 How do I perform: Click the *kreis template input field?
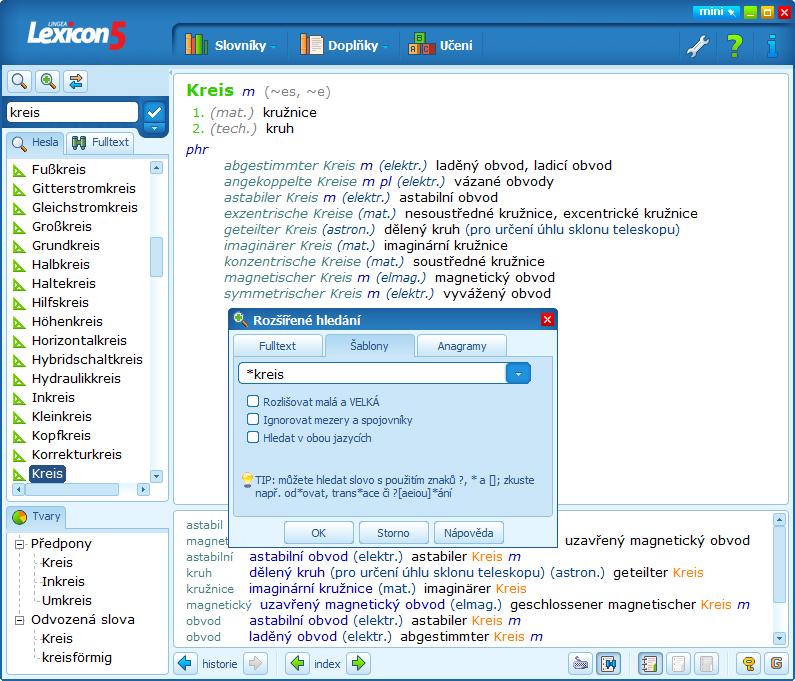point(372,374)
